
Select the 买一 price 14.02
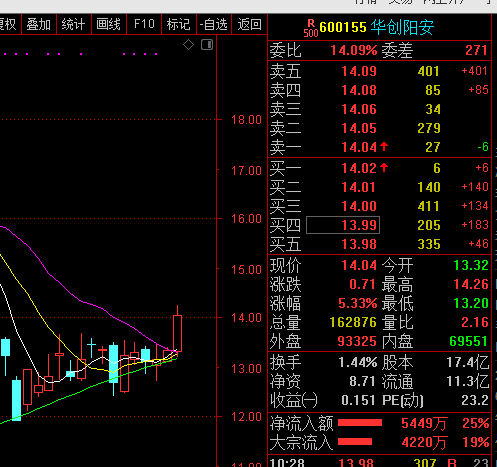tap(359, 168)
